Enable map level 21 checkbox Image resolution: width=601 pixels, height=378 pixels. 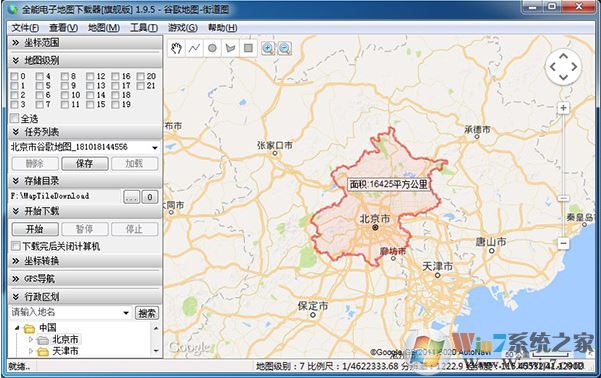[x=141, y=85]
